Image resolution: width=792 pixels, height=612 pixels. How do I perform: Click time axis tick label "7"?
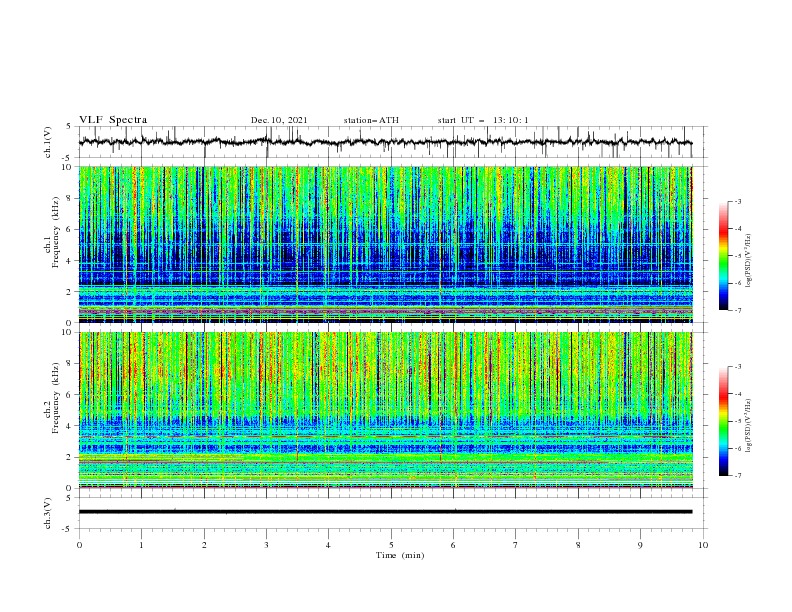click(x=516, y=545)
